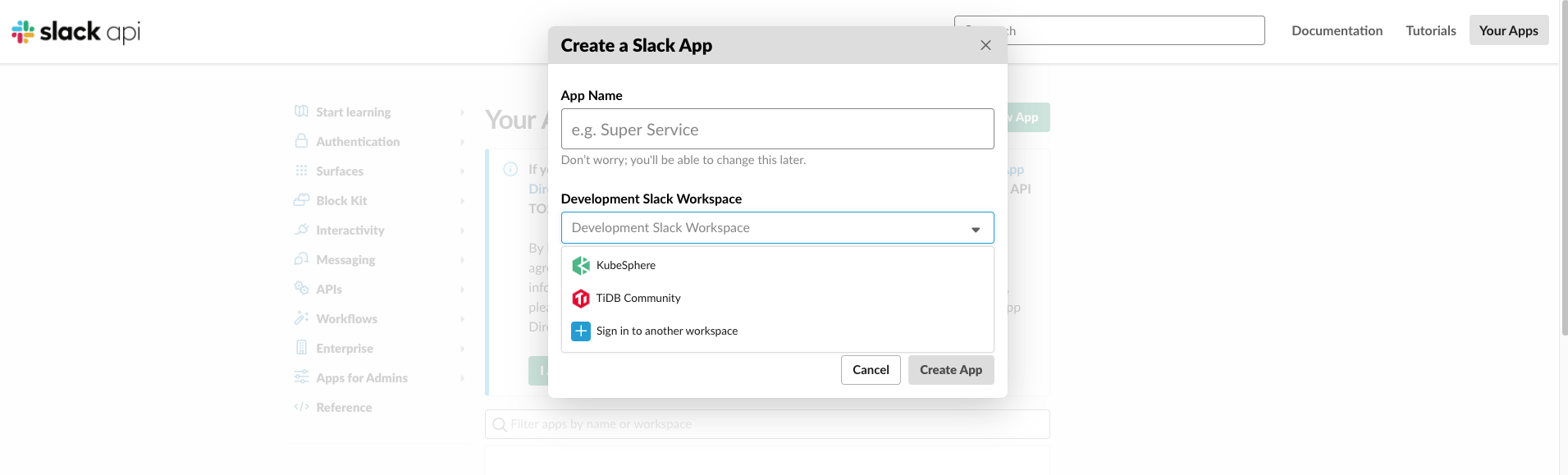Select the TiDB Community workspace icon
Viewport: 1568px width, 475px height.
pyautogui.click(x=581, y=298)
